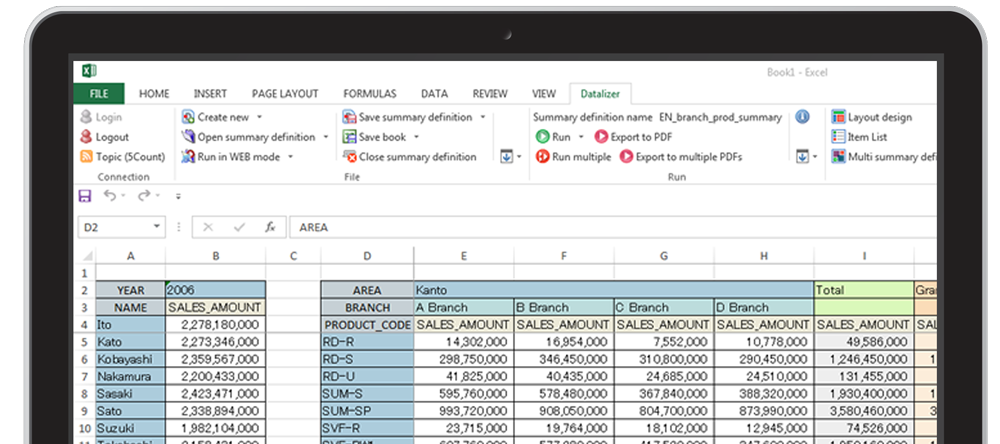Click the value 2,278,180,000

click(216, 325)
